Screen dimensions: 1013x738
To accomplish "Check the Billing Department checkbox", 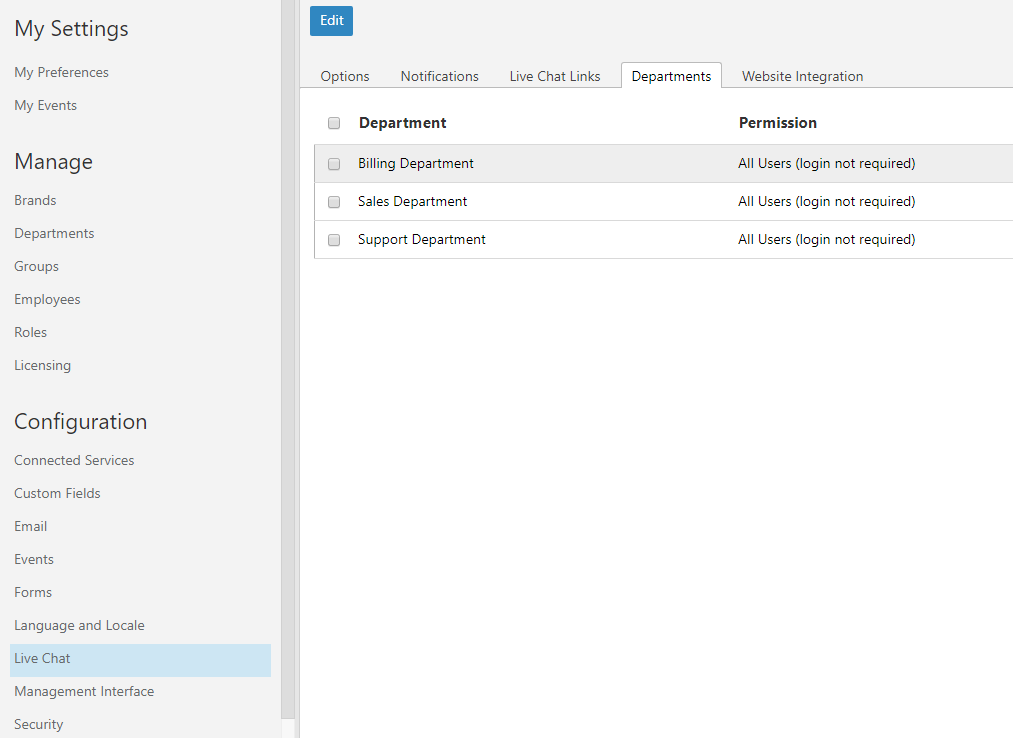I will (x=334, y=164).
